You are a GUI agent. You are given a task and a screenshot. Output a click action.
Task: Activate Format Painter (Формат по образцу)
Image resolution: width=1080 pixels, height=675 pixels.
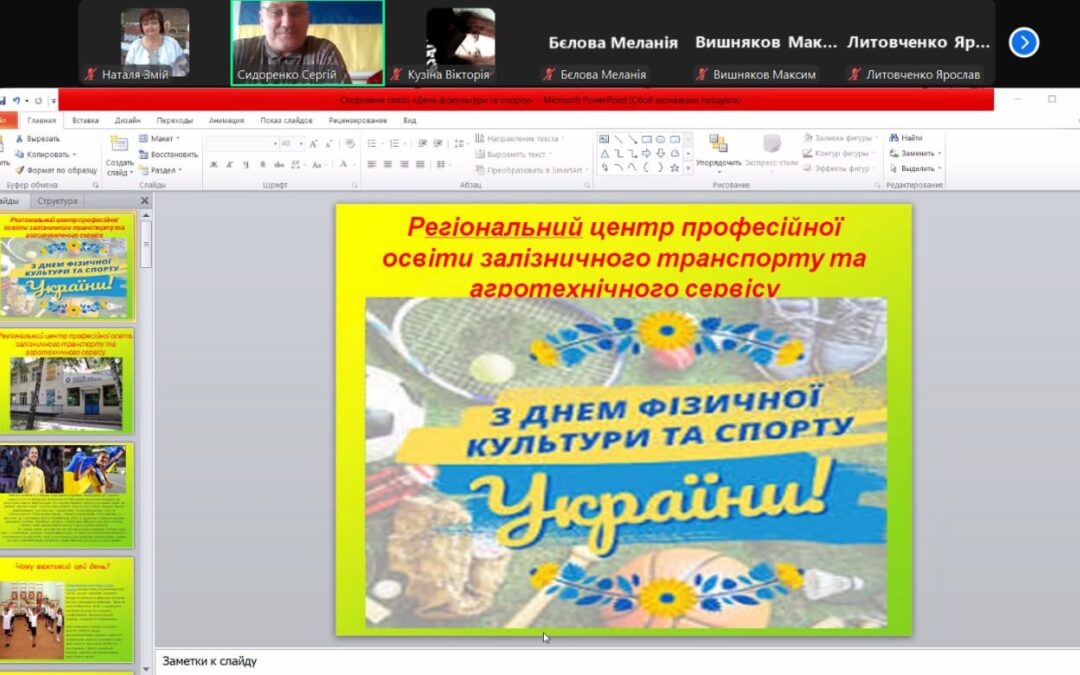[x=56, y=170]
